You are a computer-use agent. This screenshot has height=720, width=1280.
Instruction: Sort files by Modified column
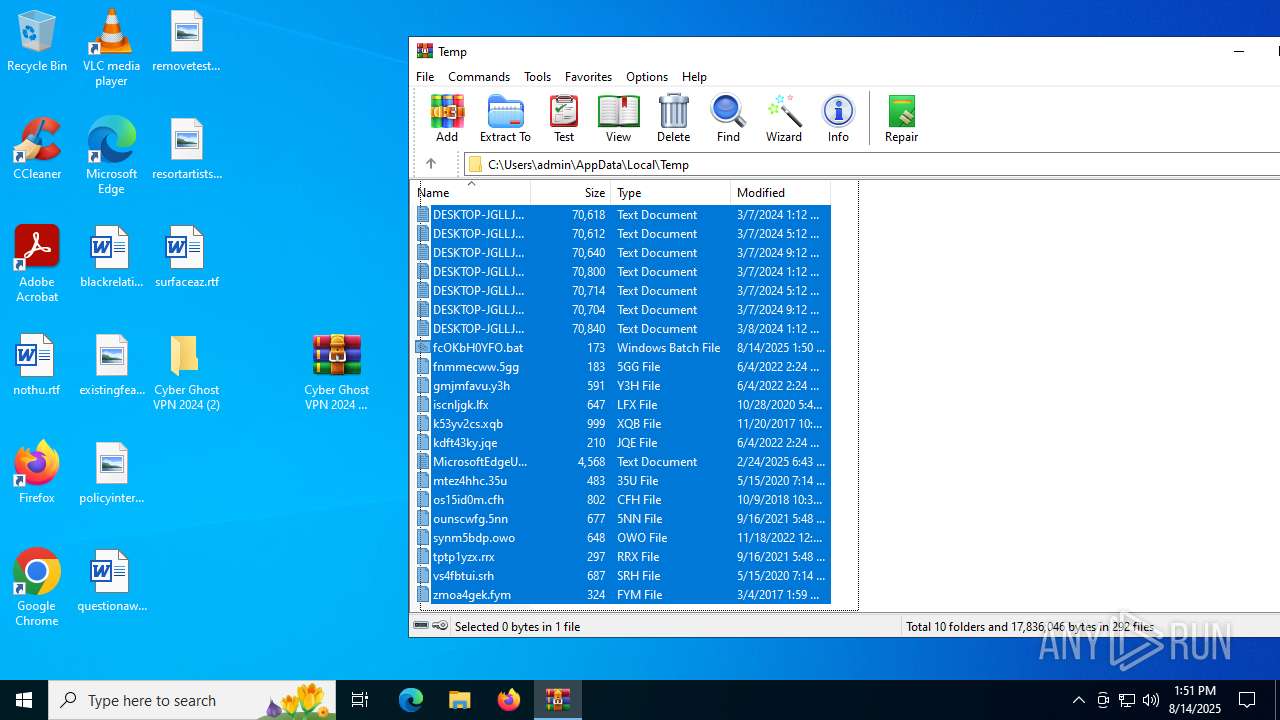(780, 192)
